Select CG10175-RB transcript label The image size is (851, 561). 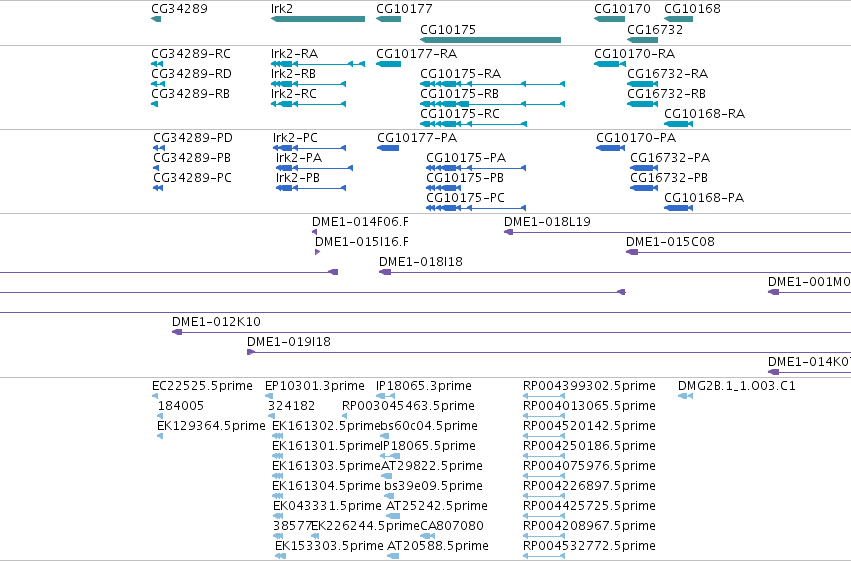click(459, 94)
